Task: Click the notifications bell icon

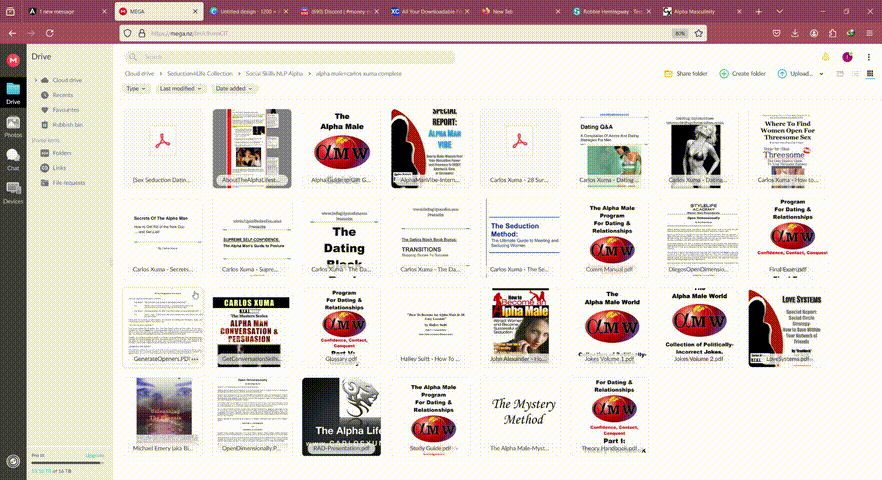Action: pyautogui.click(x=825, y=57)
